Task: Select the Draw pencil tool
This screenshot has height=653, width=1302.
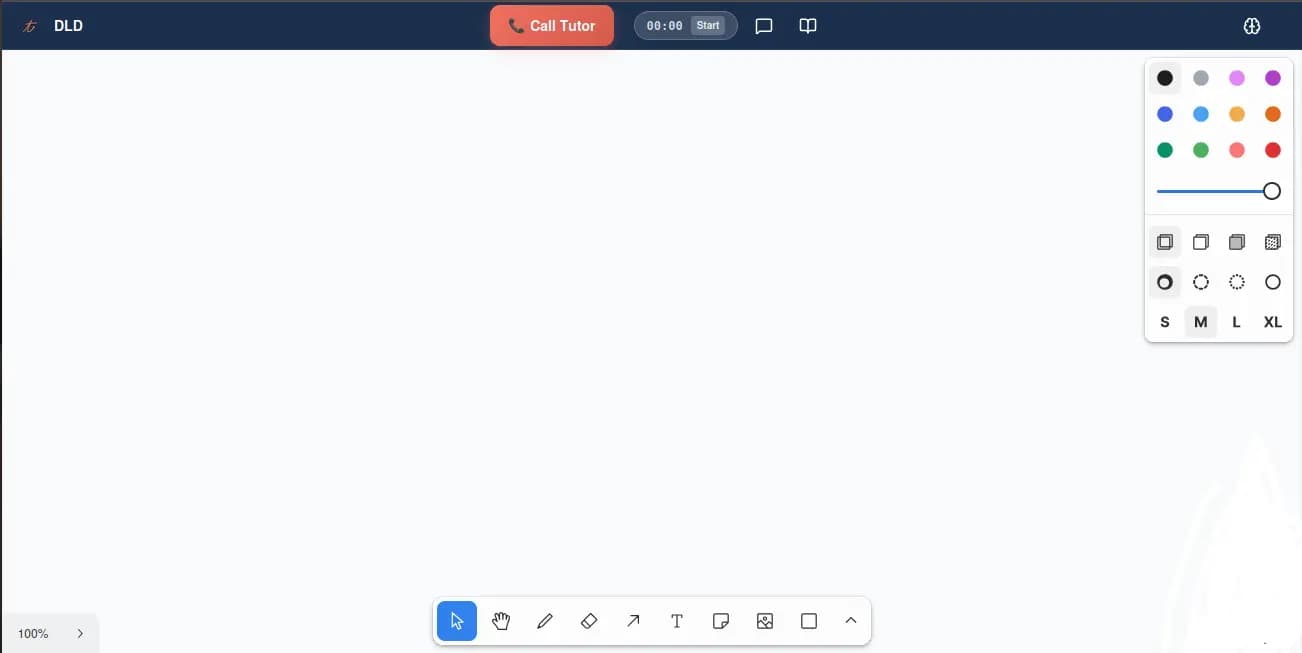Action: coord(545,621)
